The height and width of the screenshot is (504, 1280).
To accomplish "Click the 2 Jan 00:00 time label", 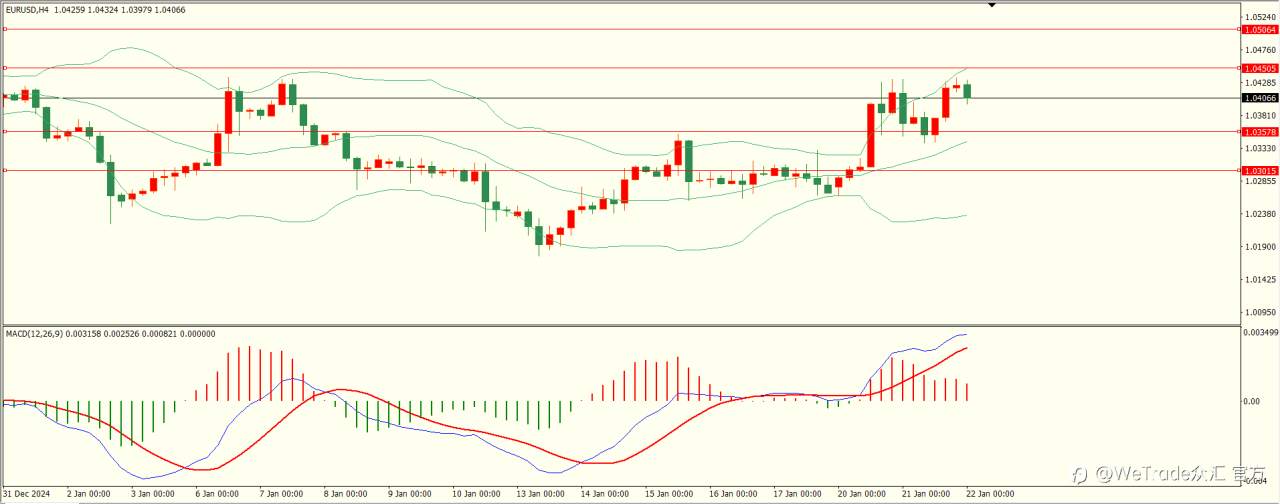I will (x=88, y=494).
